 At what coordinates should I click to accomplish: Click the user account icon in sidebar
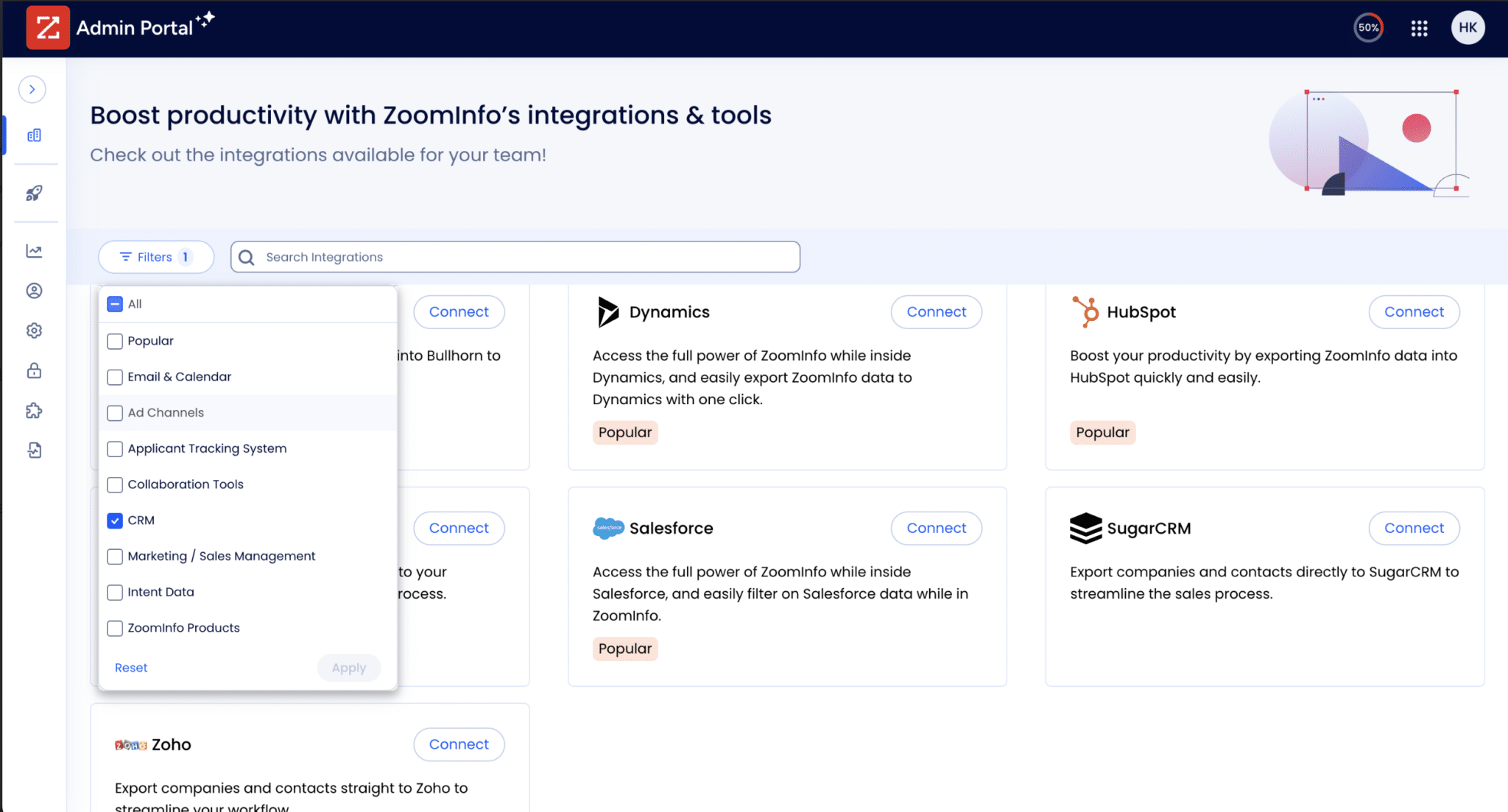[x=33, y=290]
